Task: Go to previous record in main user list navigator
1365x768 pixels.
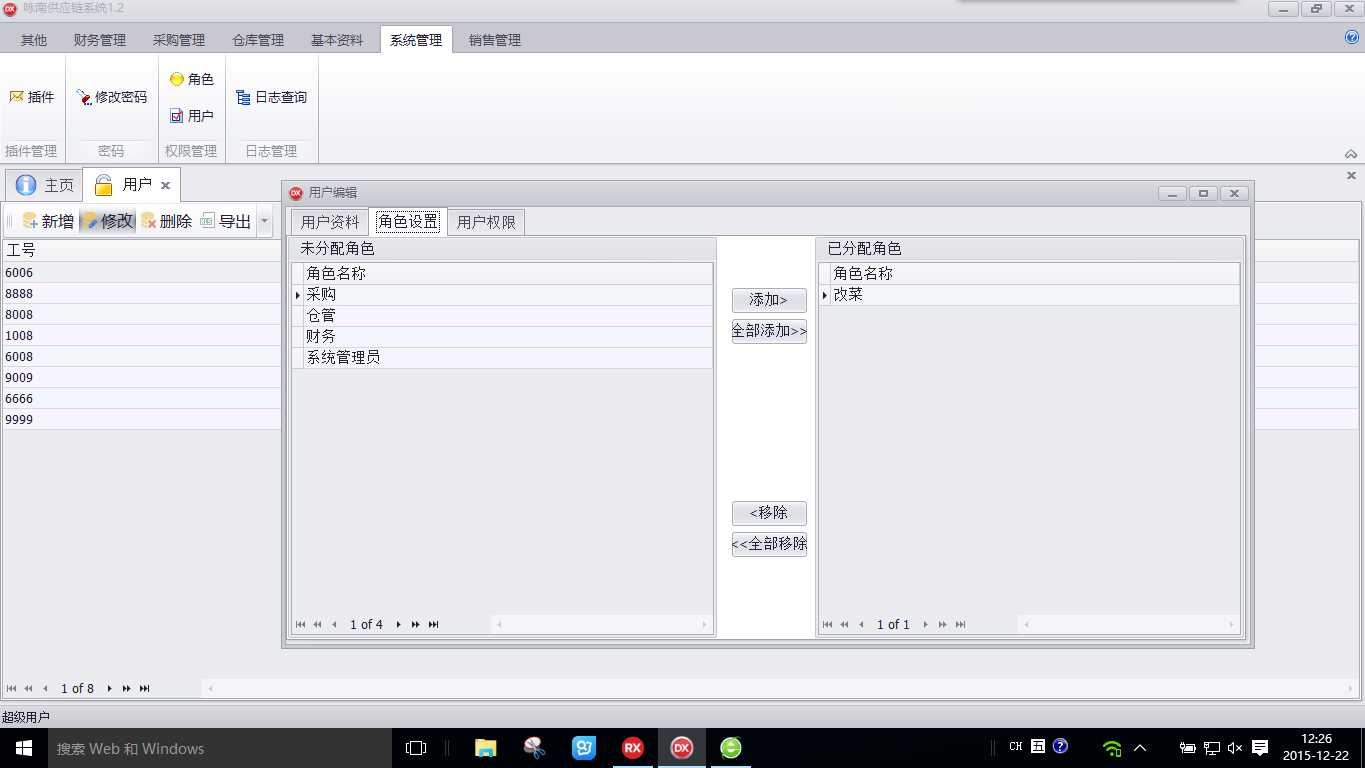Action: pos(45,688)
